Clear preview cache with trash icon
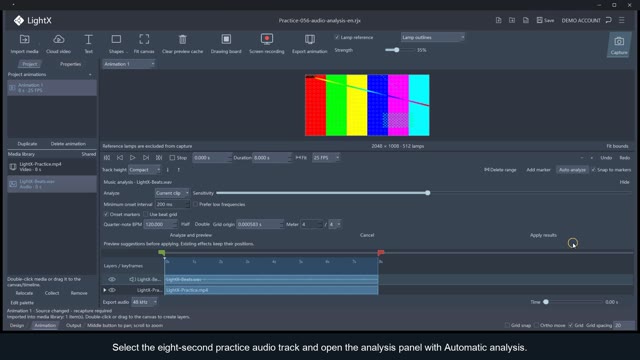Viewport: 640px width, 360px height. (x=182, y=39)
